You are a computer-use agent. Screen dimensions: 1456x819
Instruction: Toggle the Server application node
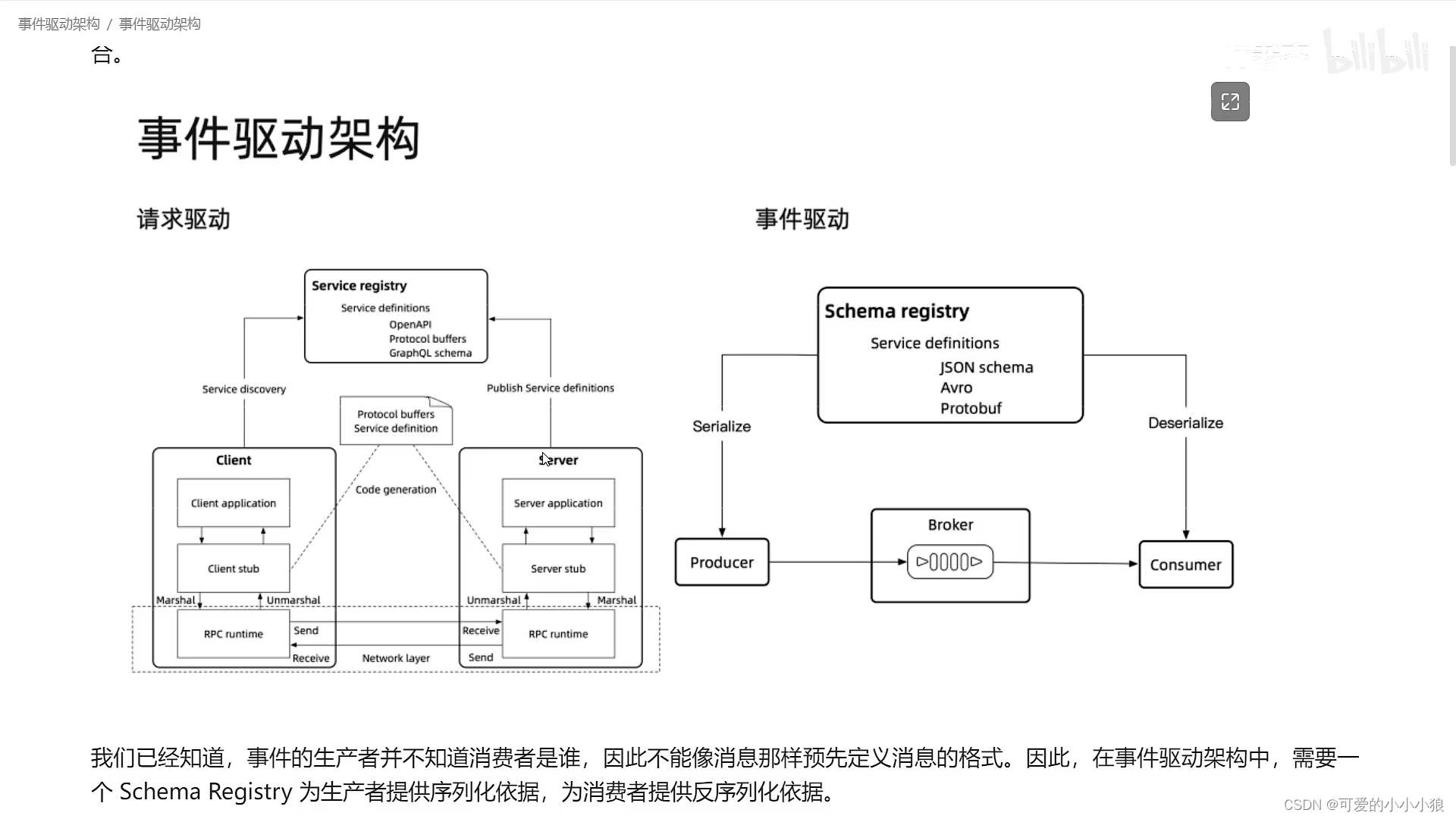pyautogui.click(x=558, y=502)
